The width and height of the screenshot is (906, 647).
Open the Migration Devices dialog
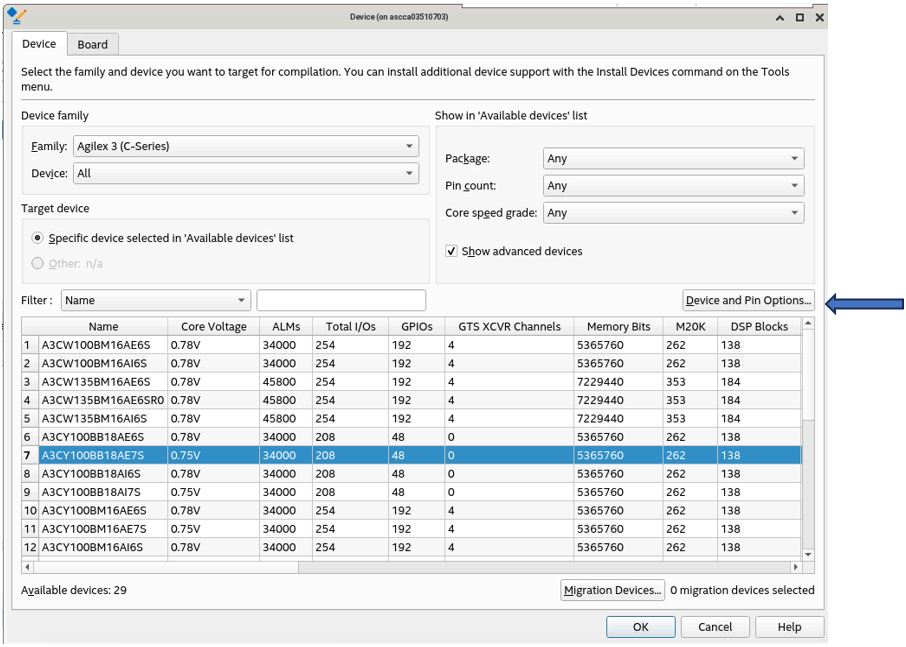612,590
